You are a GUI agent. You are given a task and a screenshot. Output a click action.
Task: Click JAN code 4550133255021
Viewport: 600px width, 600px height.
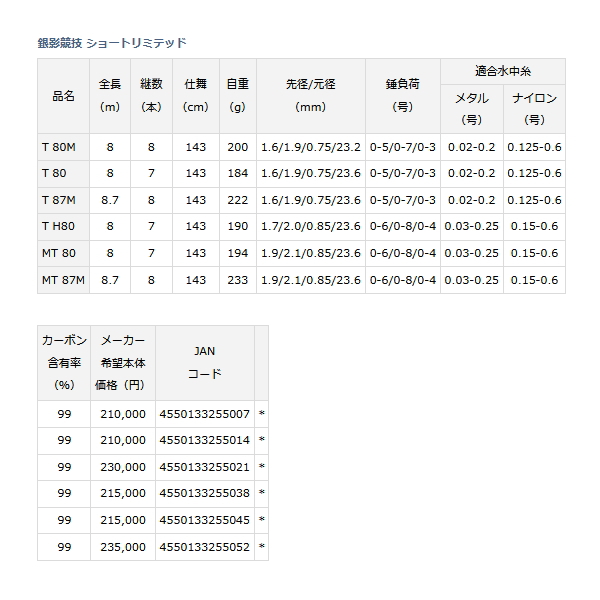tap(205, 467)
